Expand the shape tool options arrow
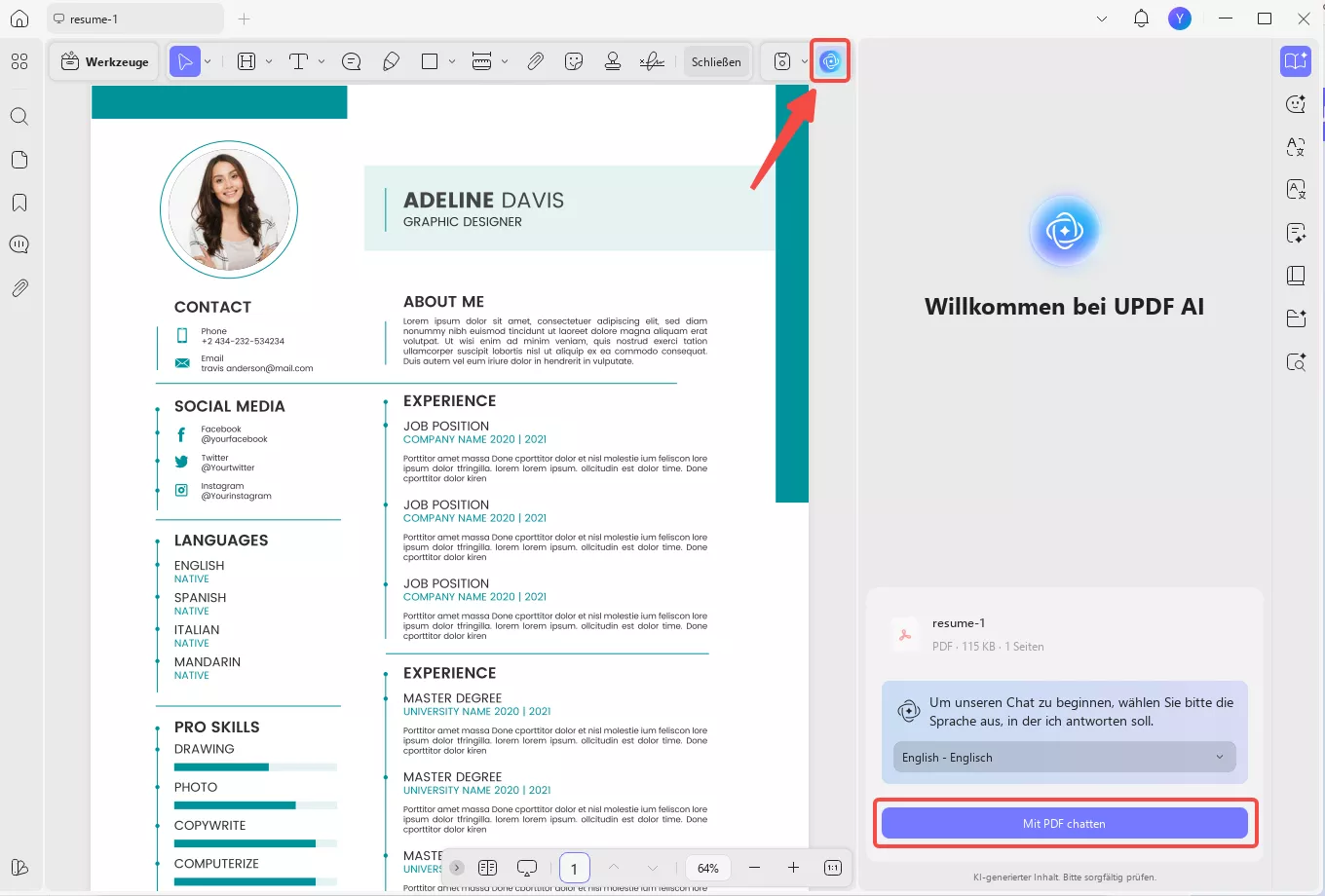 click(x=452, y=61)
